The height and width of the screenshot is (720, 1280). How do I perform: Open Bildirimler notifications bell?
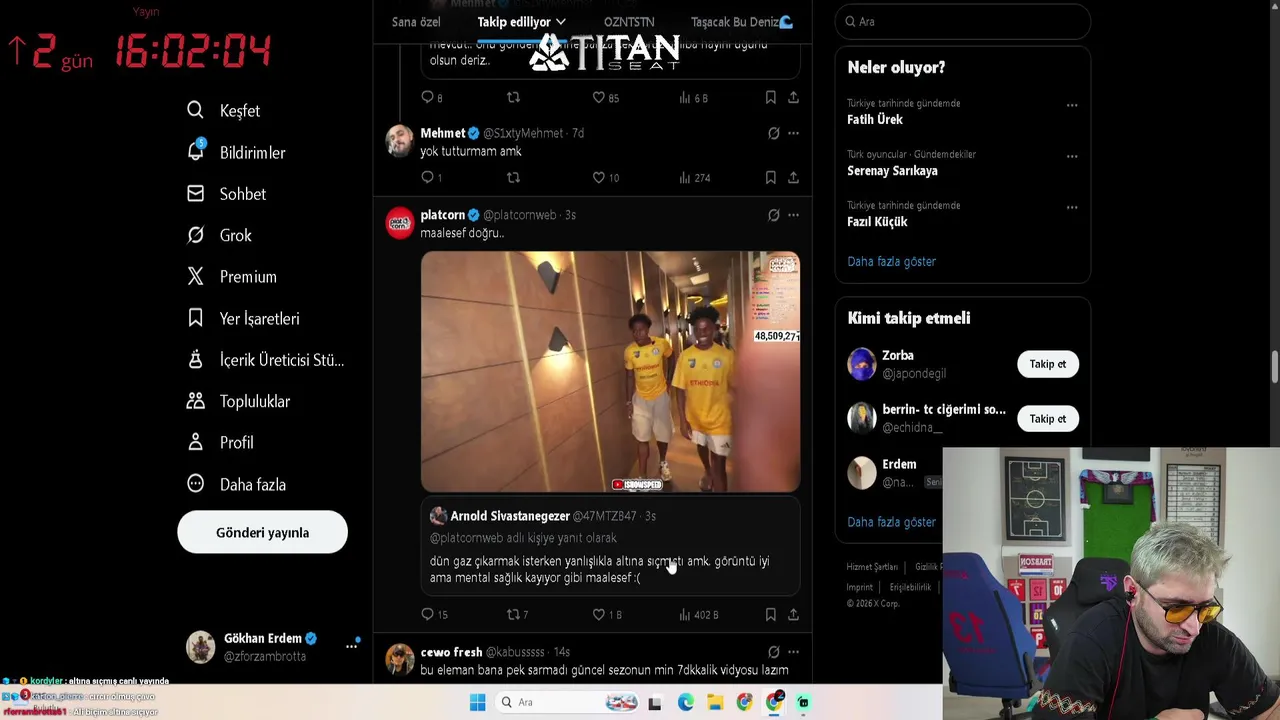coord(236,152)
